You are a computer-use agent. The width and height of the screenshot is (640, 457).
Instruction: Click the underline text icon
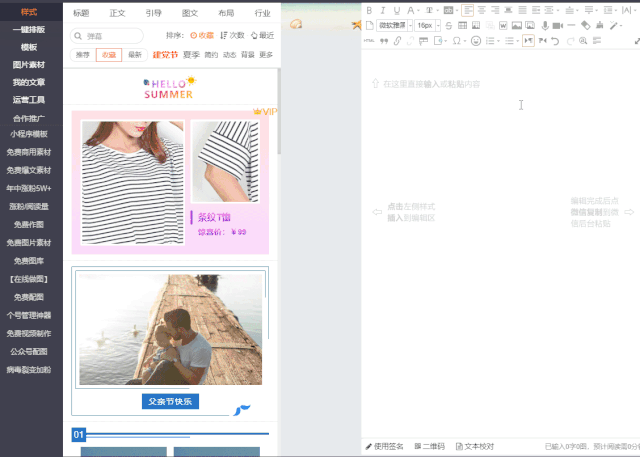[397, 10]
